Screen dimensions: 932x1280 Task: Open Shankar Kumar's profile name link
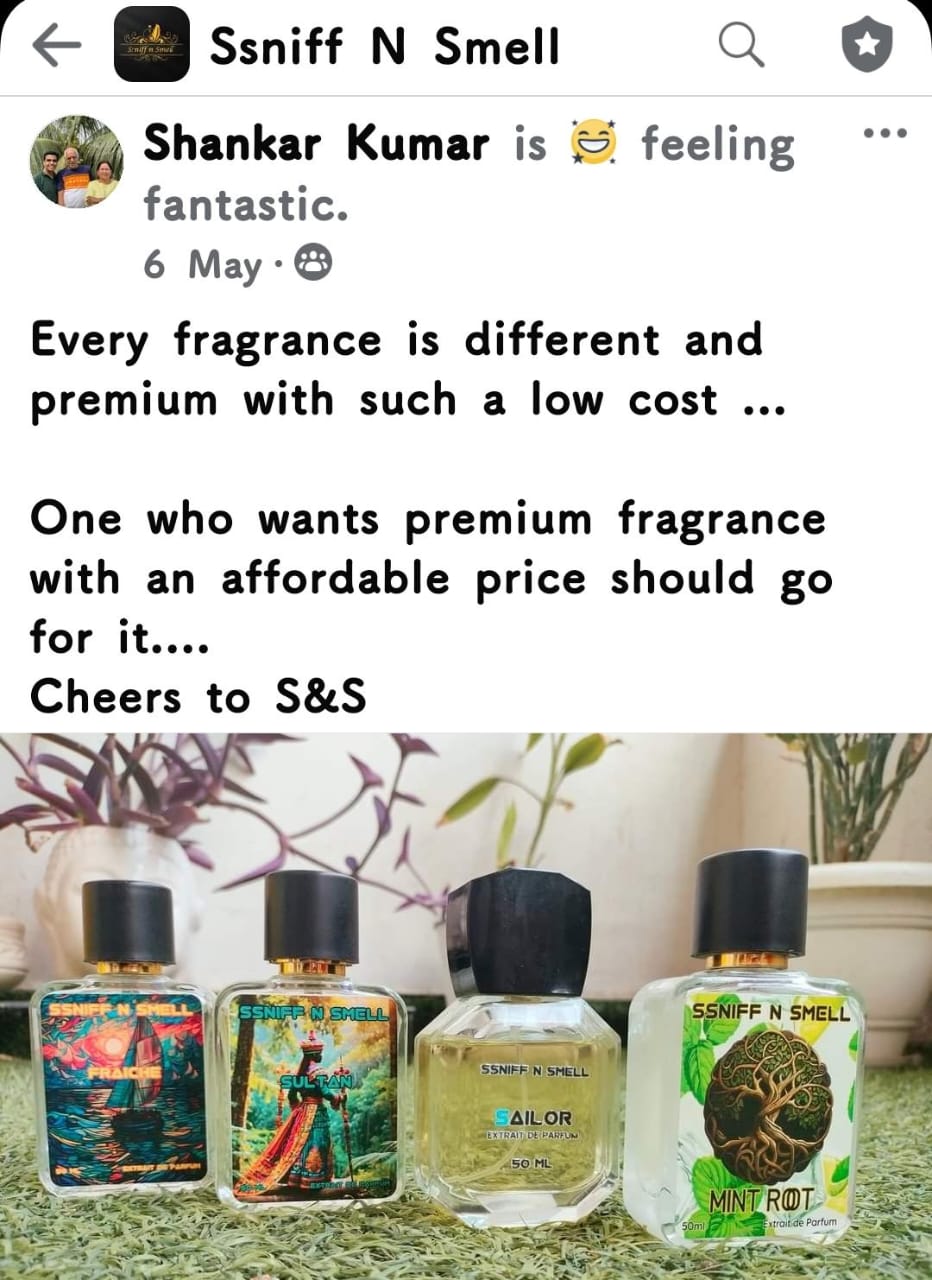tap(316, 145)
